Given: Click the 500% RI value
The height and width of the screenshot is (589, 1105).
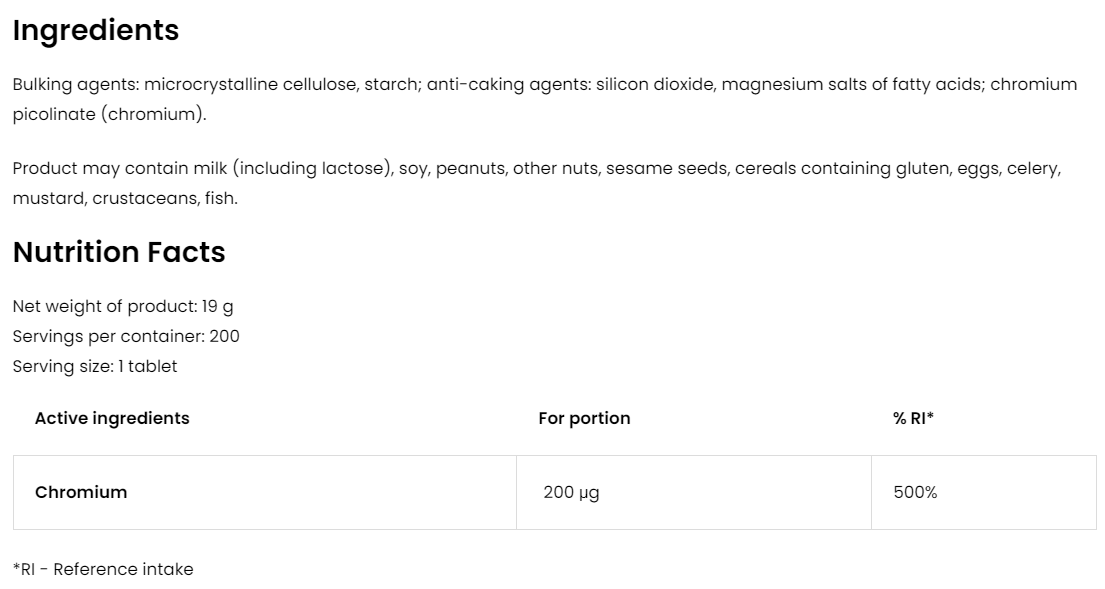Looking at the screenshot, I should tap(915, 492).
